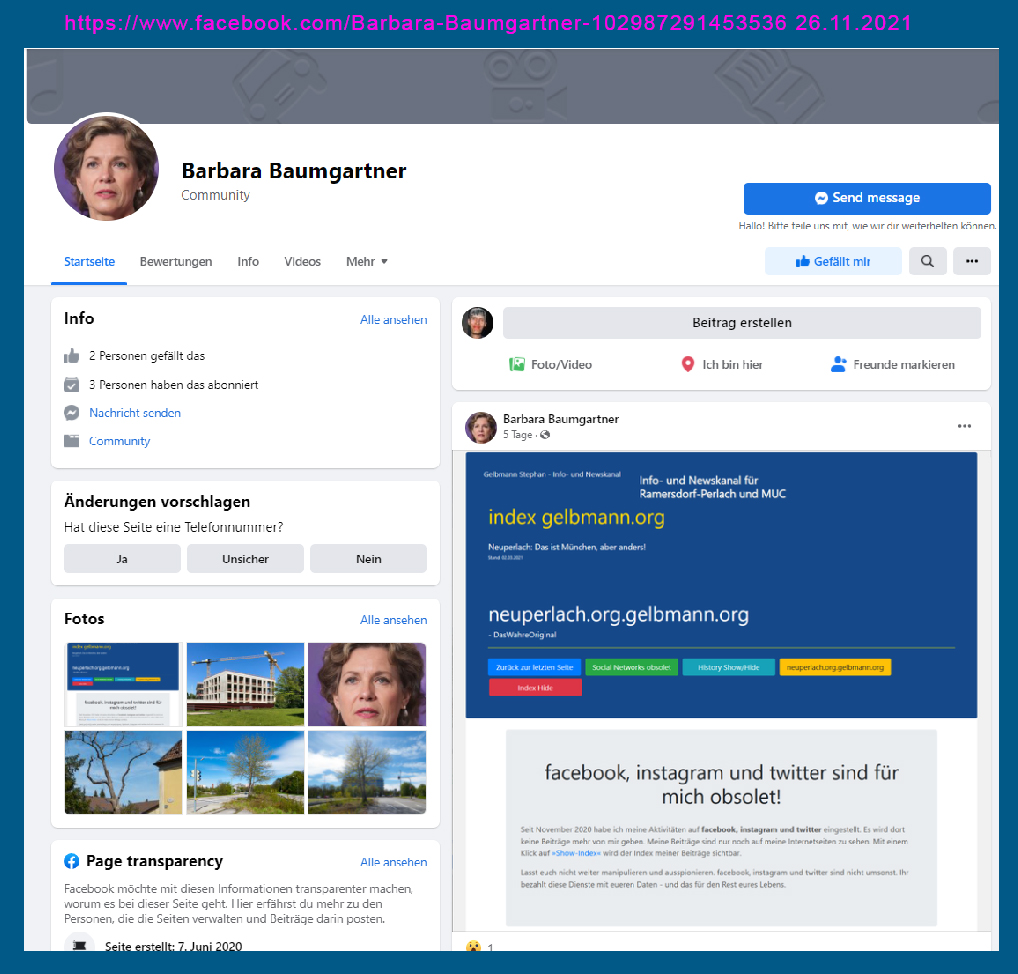Click '2 Personen gefällt das' text

click(x=147, y=356)
